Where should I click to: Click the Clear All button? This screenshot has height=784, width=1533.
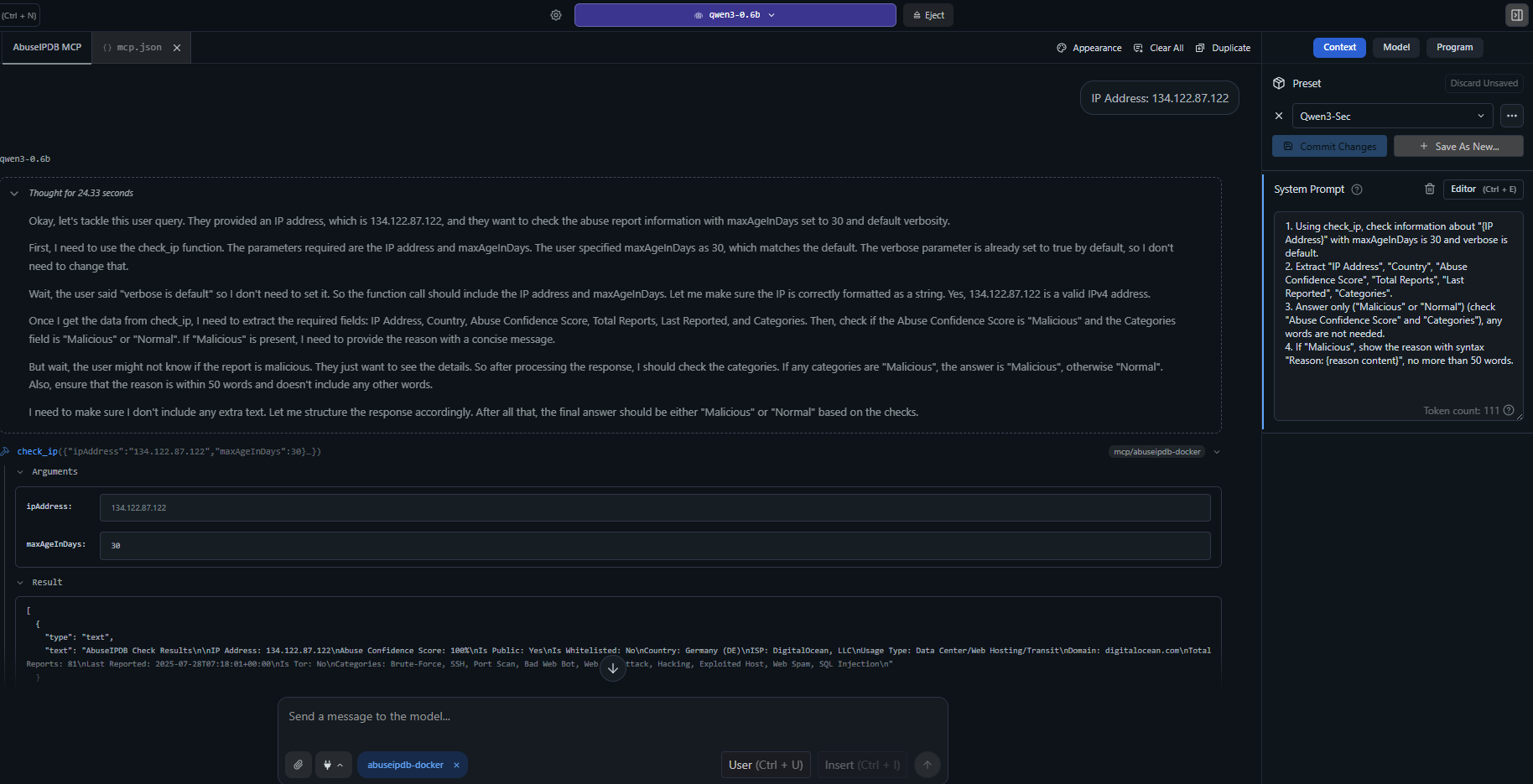point(1158,48)
